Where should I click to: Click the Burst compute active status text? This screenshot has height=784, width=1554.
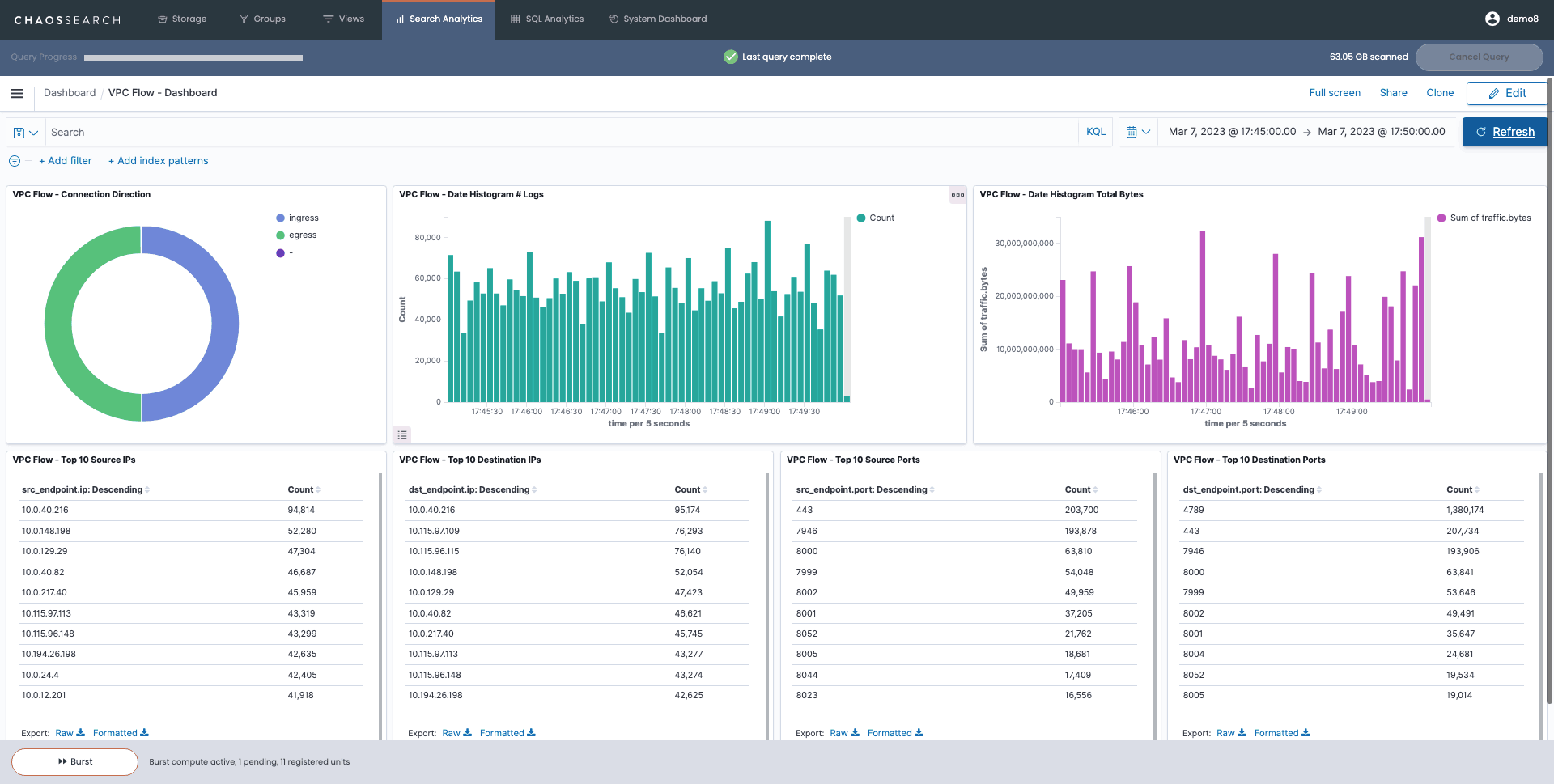pos(249,762)
